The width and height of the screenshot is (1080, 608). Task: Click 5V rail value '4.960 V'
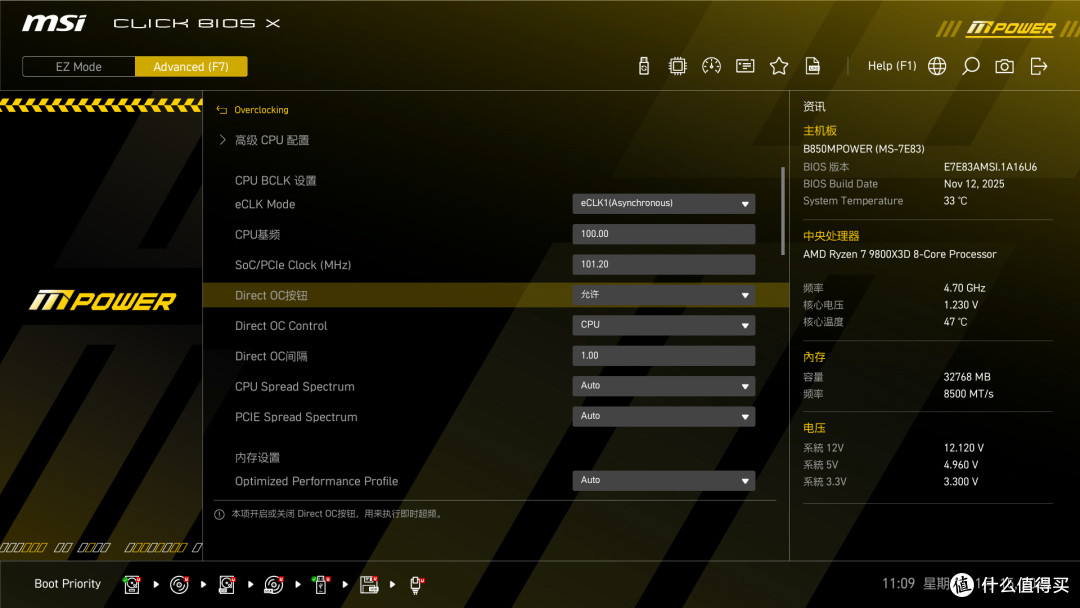[x=961, y=465]
